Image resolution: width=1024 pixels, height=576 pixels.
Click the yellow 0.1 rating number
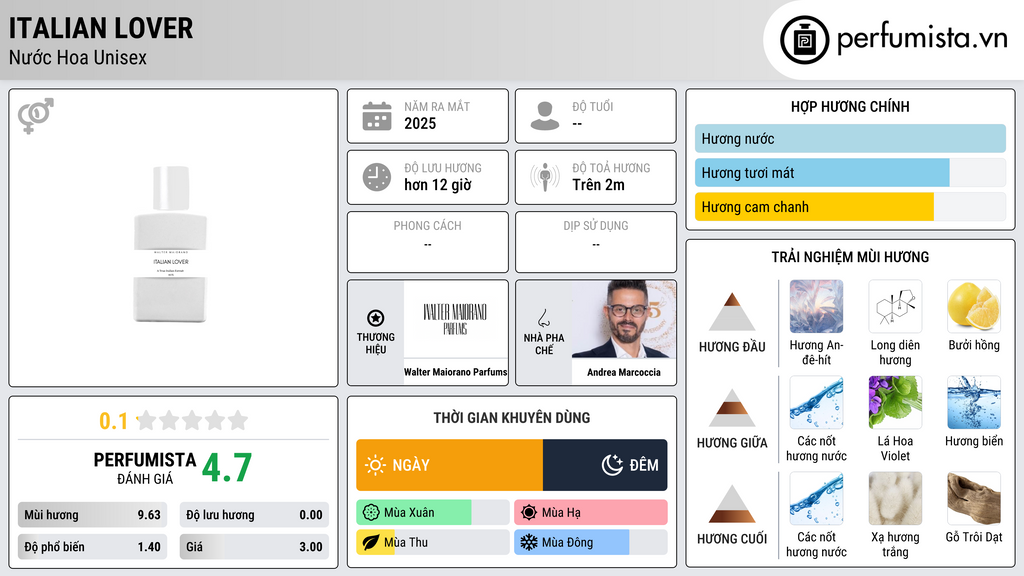pyautogui.click(x=113, y=421)
